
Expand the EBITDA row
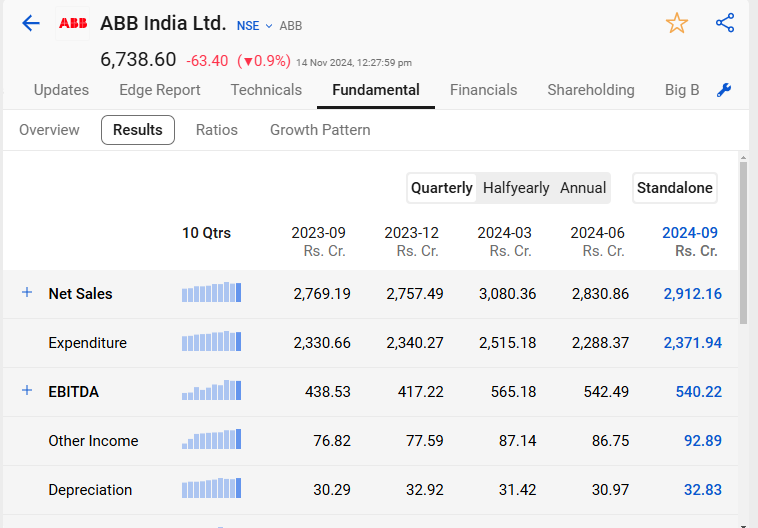pyautogui.click(x=27, y=391)
